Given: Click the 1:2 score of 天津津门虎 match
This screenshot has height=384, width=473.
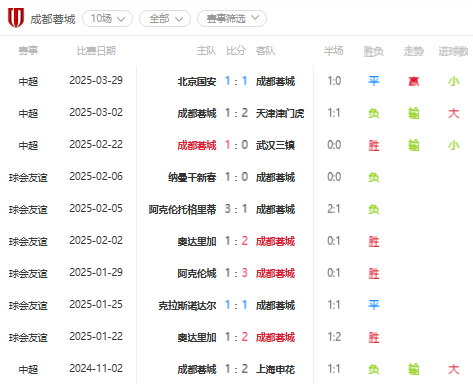Looking at the screenshot, I should pos(236,113).
